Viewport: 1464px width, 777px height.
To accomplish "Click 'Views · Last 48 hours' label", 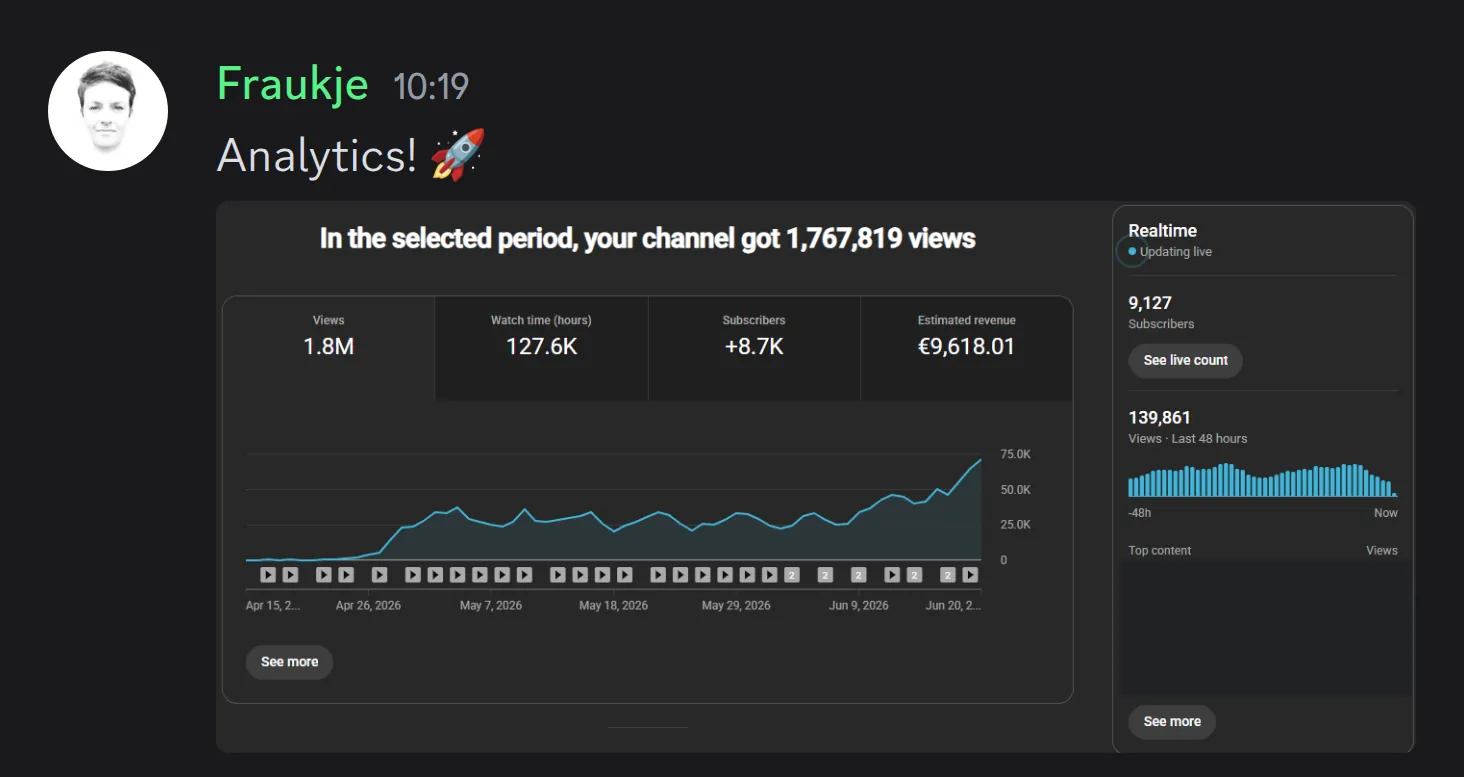I will (1188, 439).
